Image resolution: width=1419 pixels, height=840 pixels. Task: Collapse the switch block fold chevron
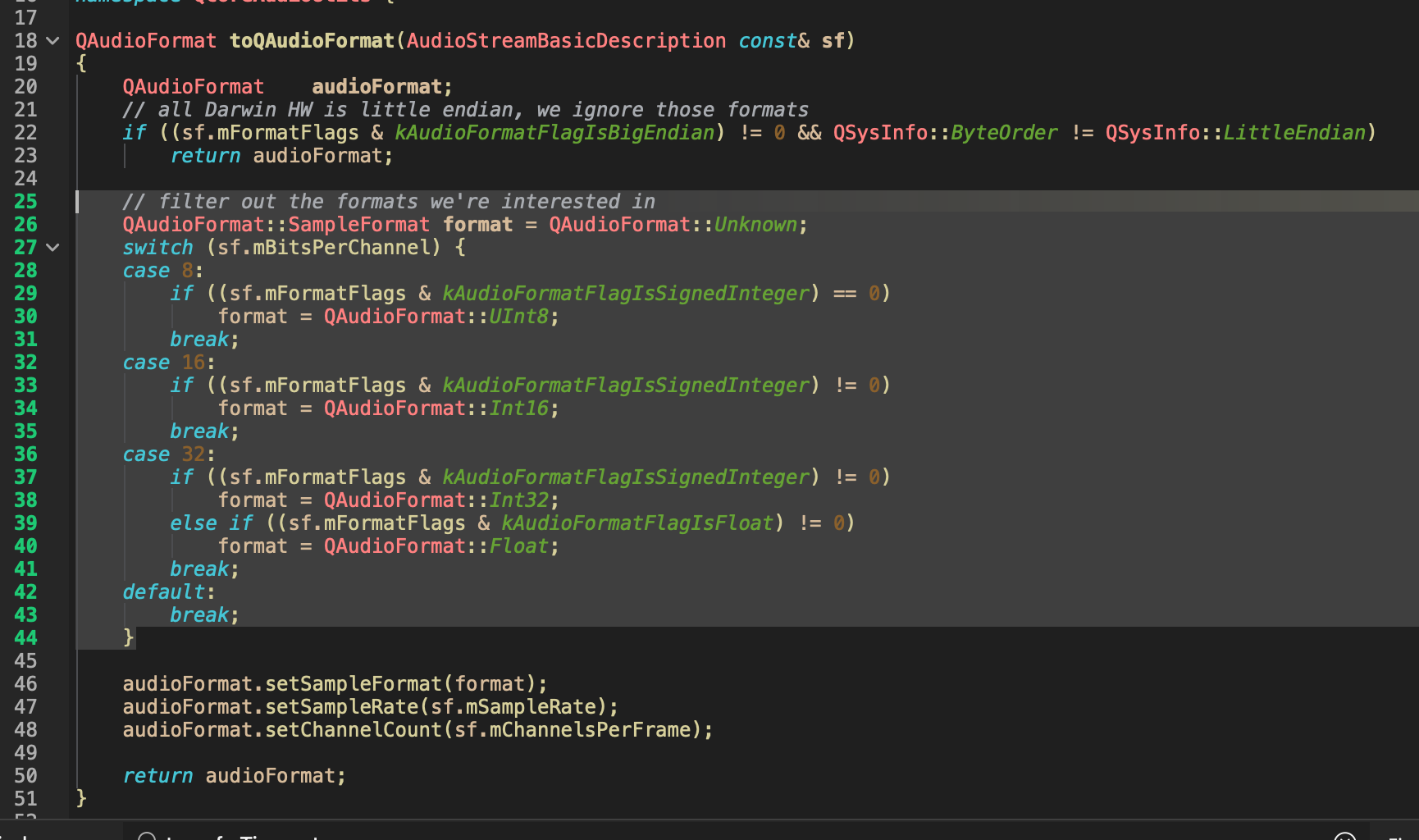point(53,248)
